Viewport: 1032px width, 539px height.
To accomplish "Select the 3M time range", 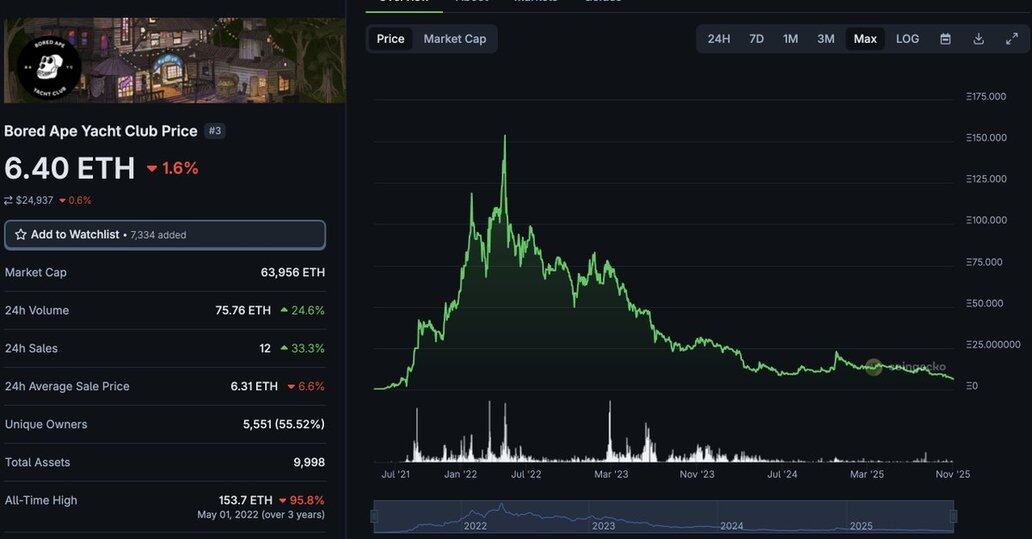I will point(825,39).
